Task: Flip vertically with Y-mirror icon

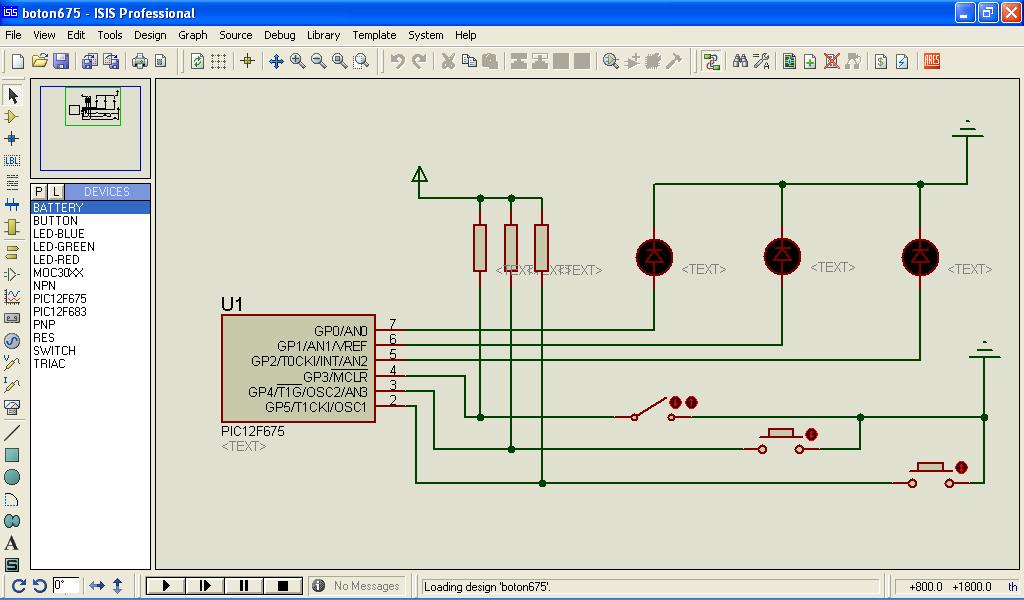Action: pyautogui.click(x=118, y=586)
